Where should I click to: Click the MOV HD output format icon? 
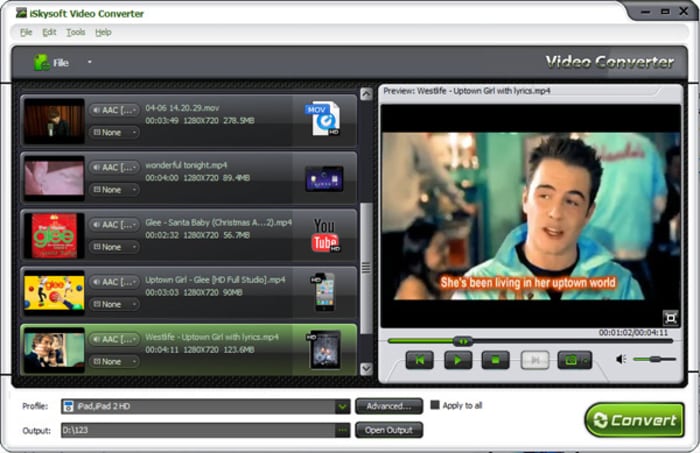click(x=323, y=119)
